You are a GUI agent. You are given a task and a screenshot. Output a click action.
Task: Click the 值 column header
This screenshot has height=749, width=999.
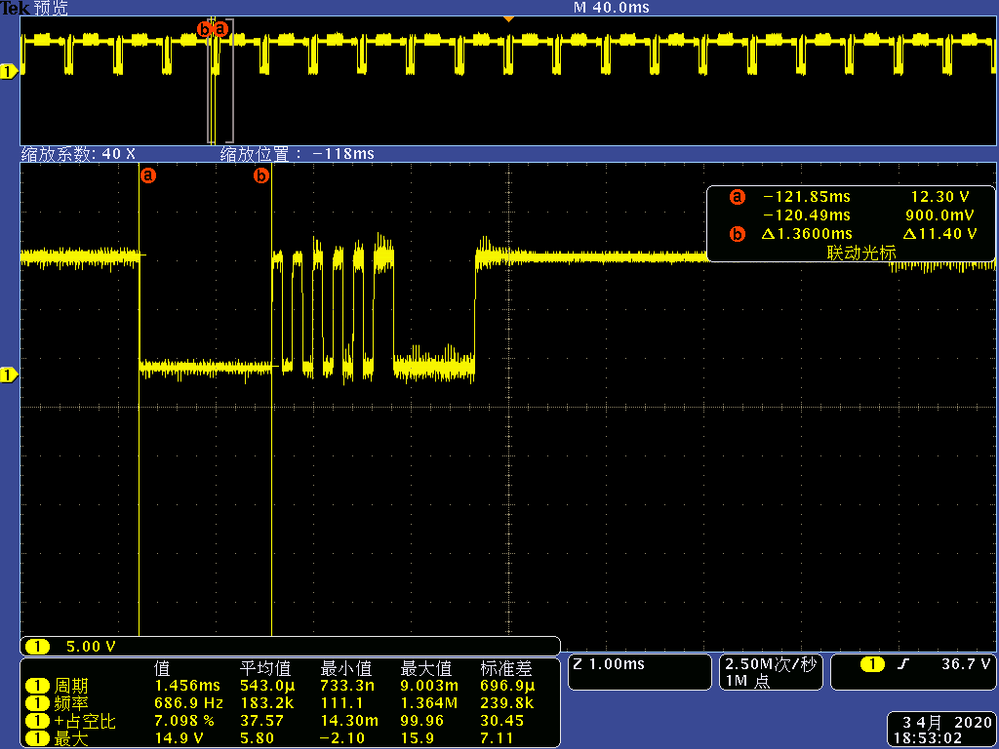tap(162, 668)
